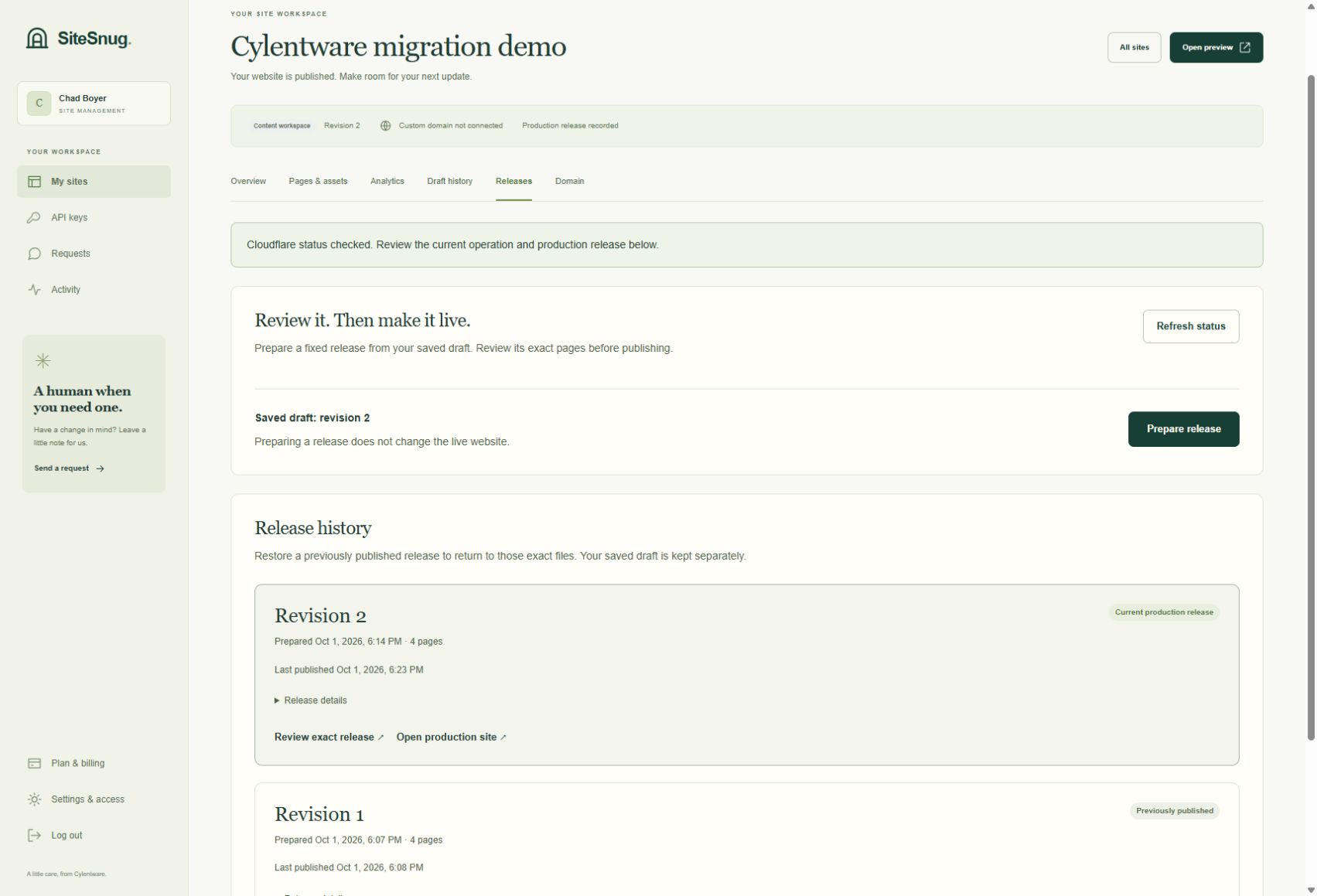
Task: Click the Chad Boyer account card
Action: (x=94, y=104)
